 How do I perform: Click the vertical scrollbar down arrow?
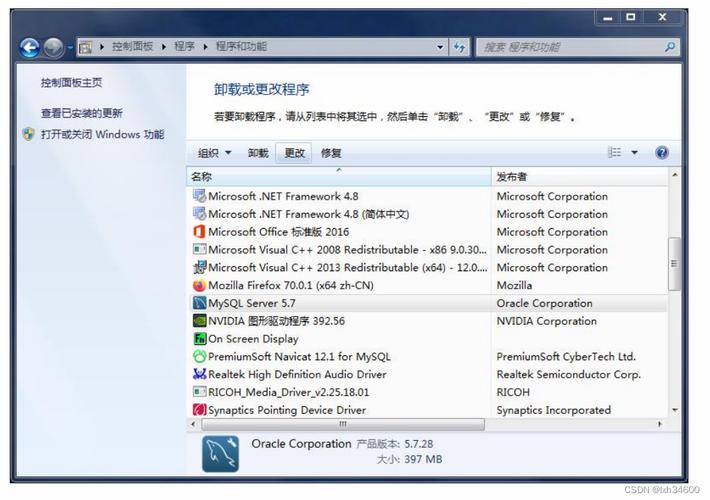(674, 410)
